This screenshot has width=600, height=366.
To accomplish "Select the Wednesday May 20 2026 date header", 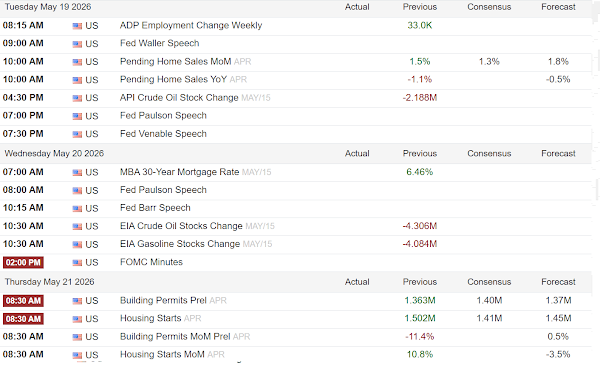I will pos(54,154).
